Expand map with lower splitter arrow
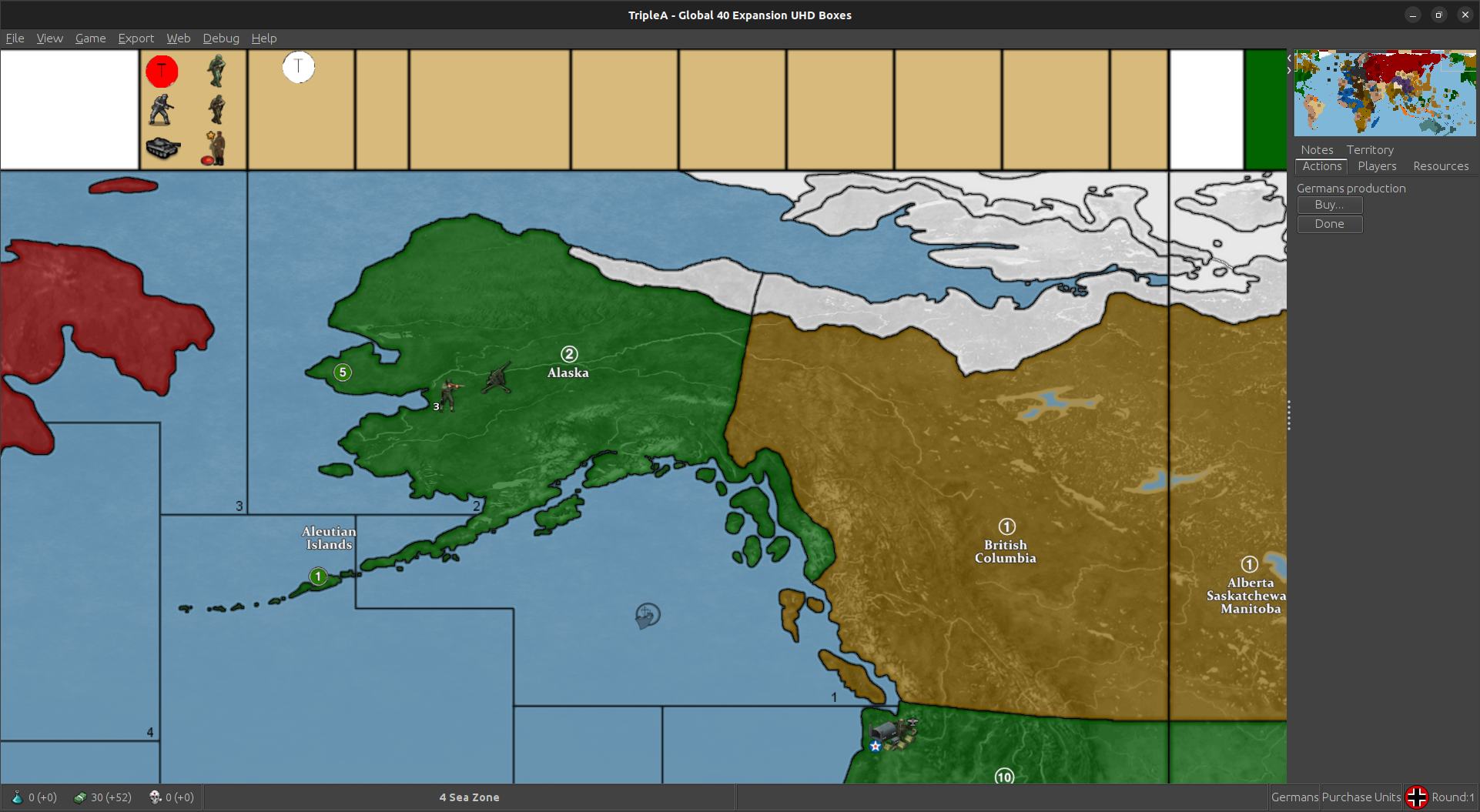Viewport: 1480px width, 812px height. 1289,71
